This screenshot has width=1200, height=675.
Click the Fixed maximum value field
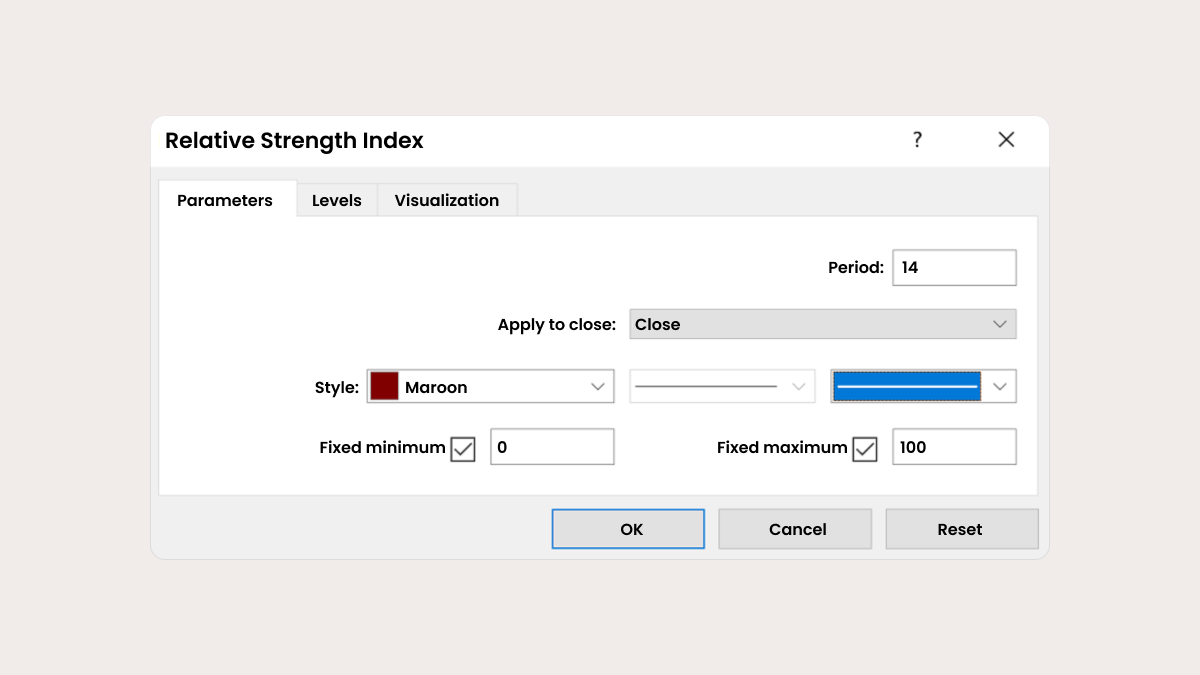tap(954, 447)
